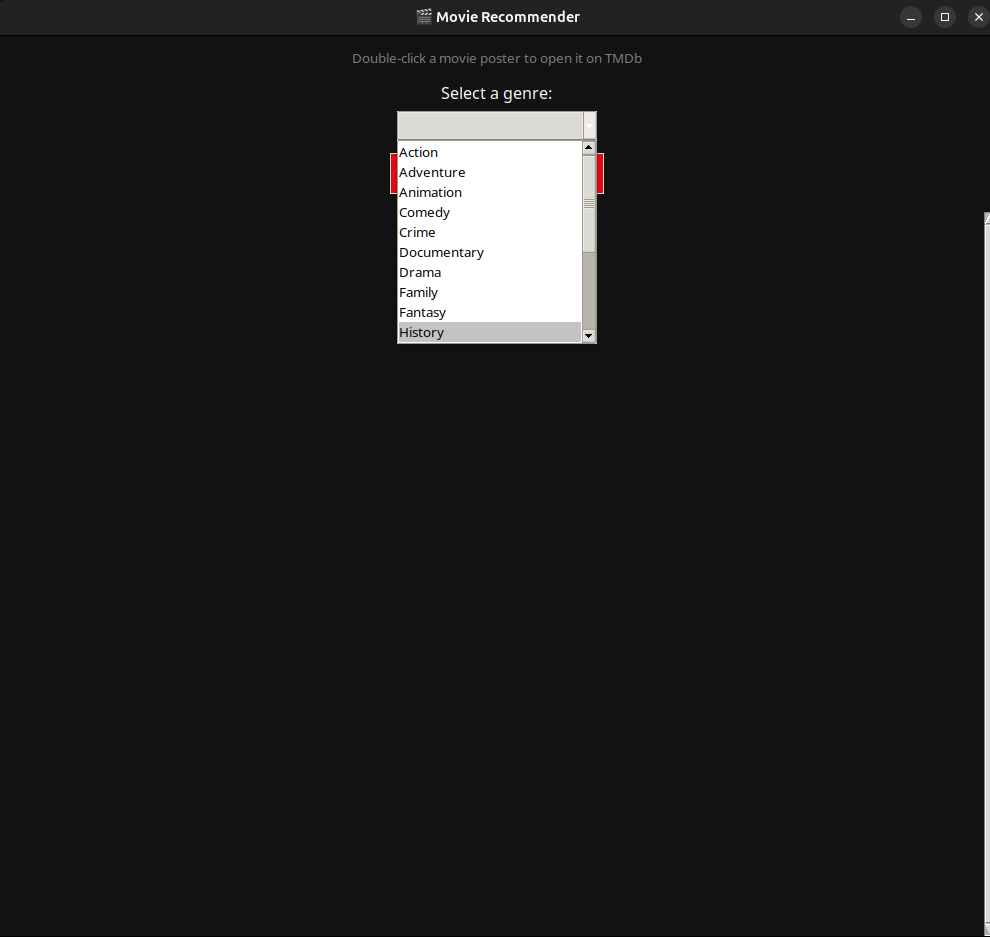Click inside the genre combobox field
Image resolution: width=990 pixels, height=937 pixels.
490,126
